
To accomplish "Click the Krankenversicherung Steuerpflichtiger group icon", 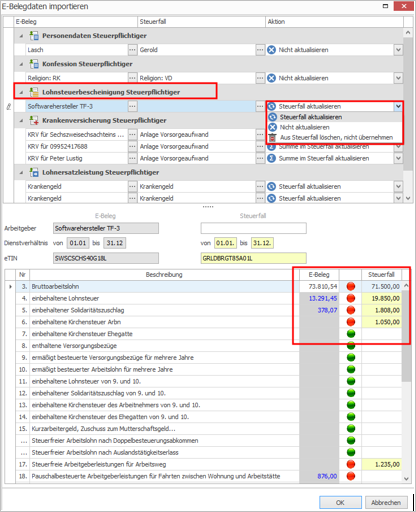I will pos(34,120).
